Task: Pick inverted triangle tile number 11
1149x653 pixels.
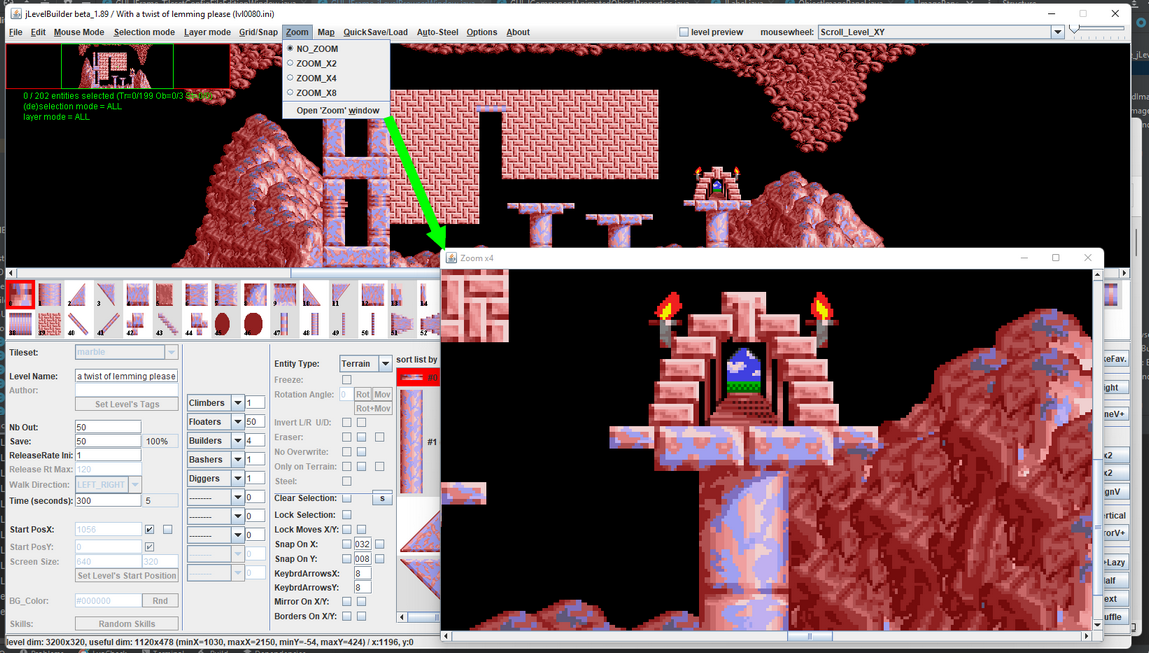Action: 343,294
